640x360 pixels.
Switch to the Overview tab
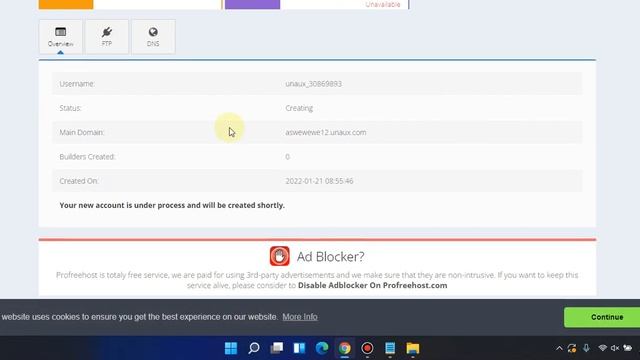(x=60, y=37)
